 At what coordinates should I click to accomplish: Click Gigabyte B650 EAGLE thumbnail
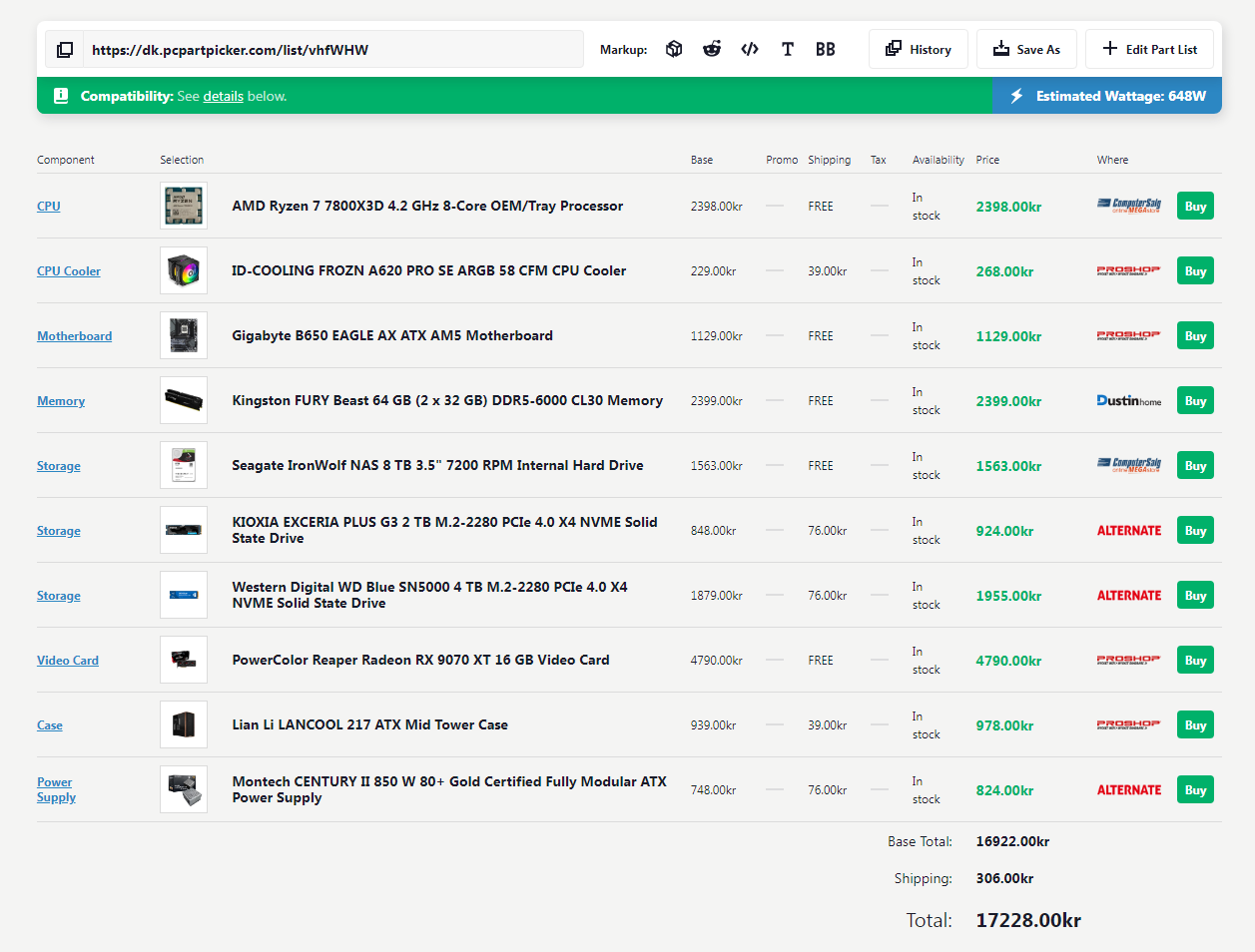(x=184, y=335)
